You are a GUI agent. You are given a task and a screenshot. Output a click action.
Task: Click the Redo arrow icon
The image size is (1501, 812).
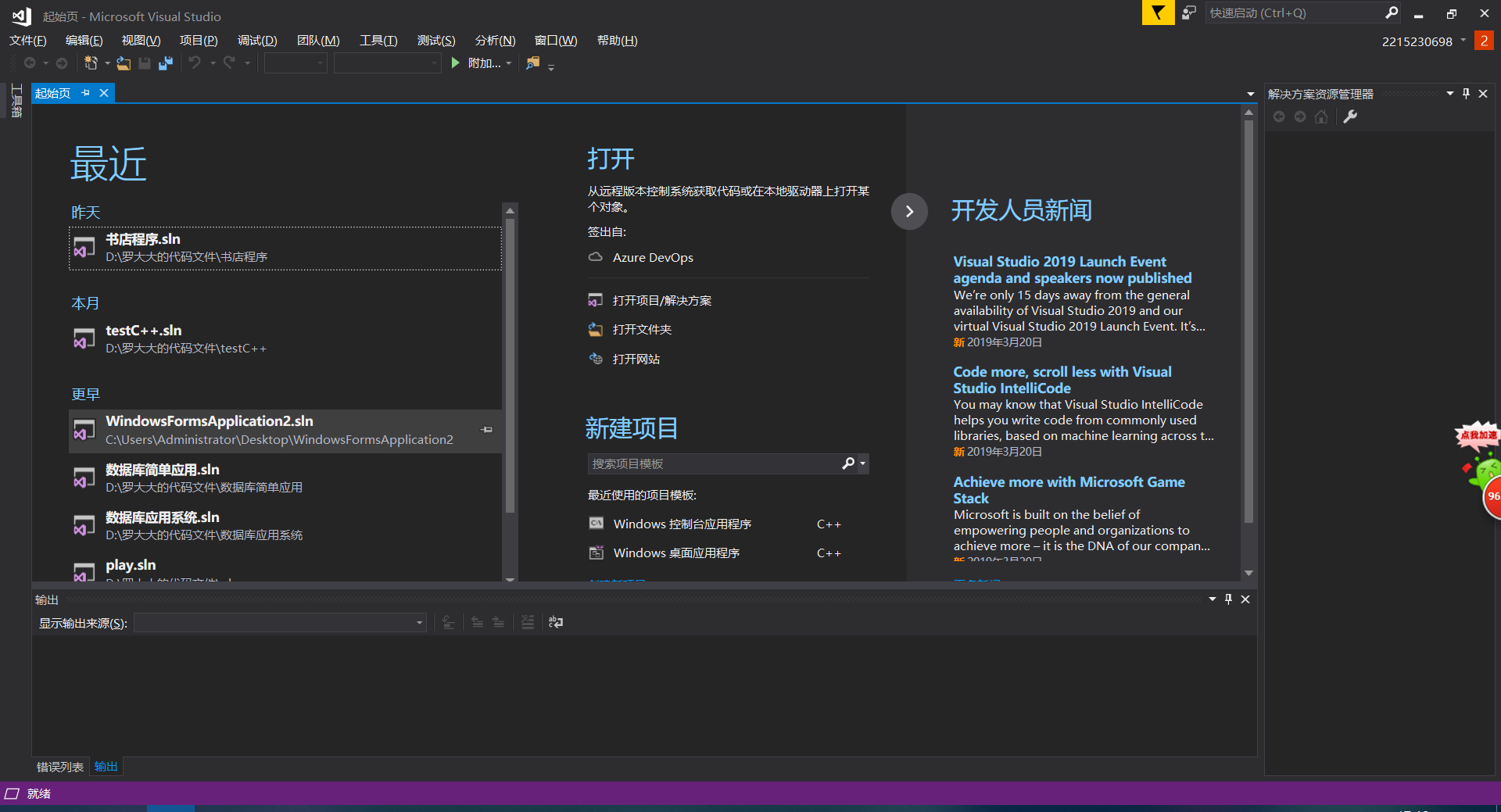[x=229, y=63]
